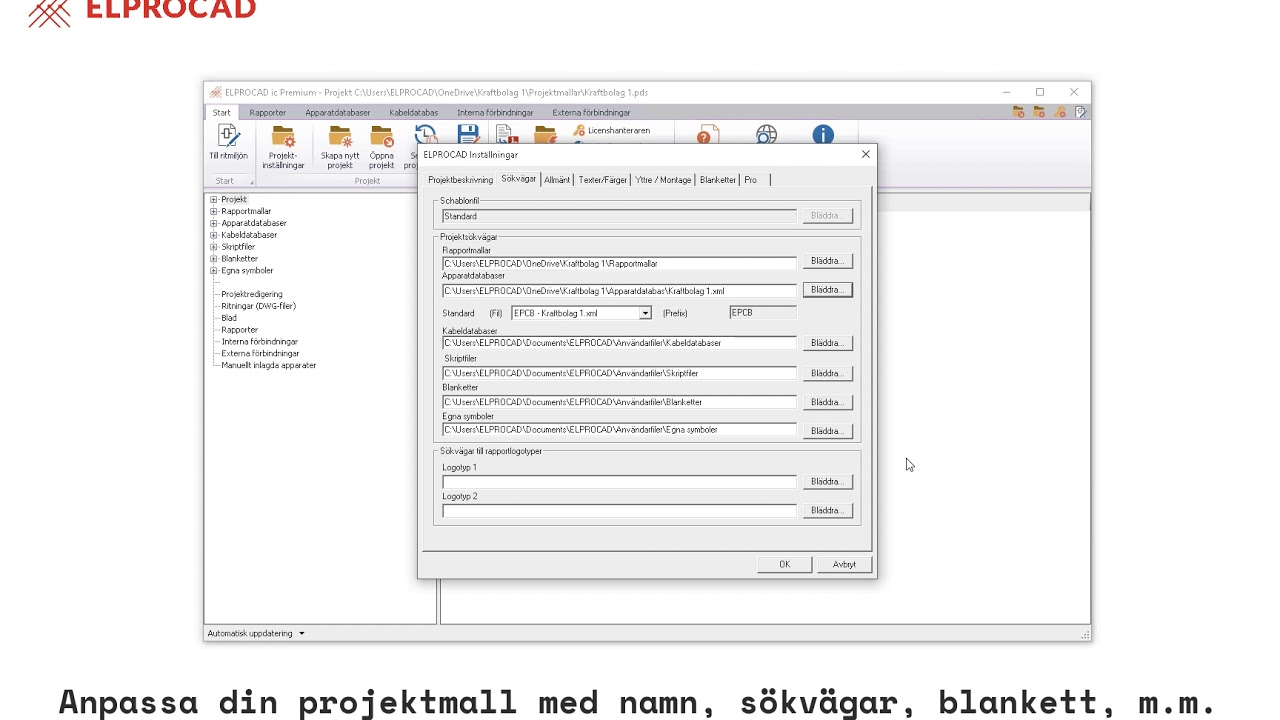This screenshot has width=1280, height=720.
Task: Click the Logotyp 2 path field
Action: coord(619,511)
